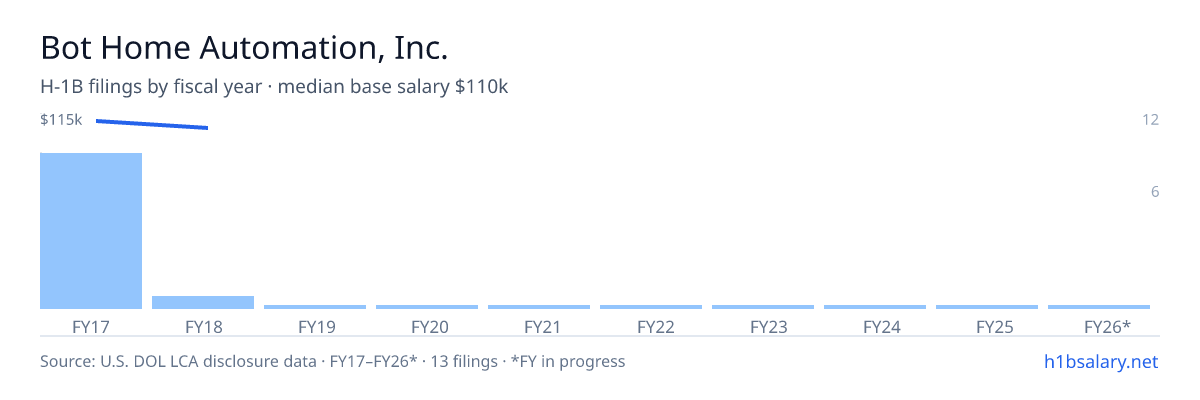Click the H-1B filings subtitle text
This screenshot has height=400, width=1200.
click(x=274, y=87)
